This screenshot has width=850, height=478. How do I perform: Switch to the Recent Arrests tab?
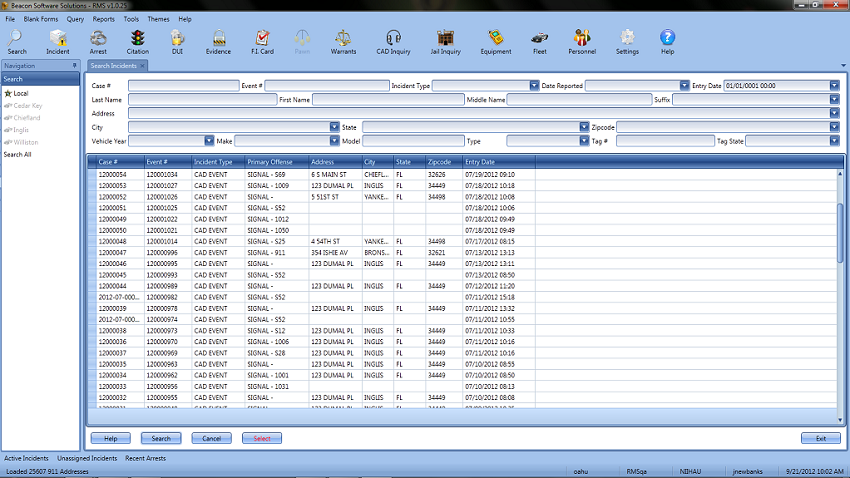pyautogui.click(x=145, y=458)
